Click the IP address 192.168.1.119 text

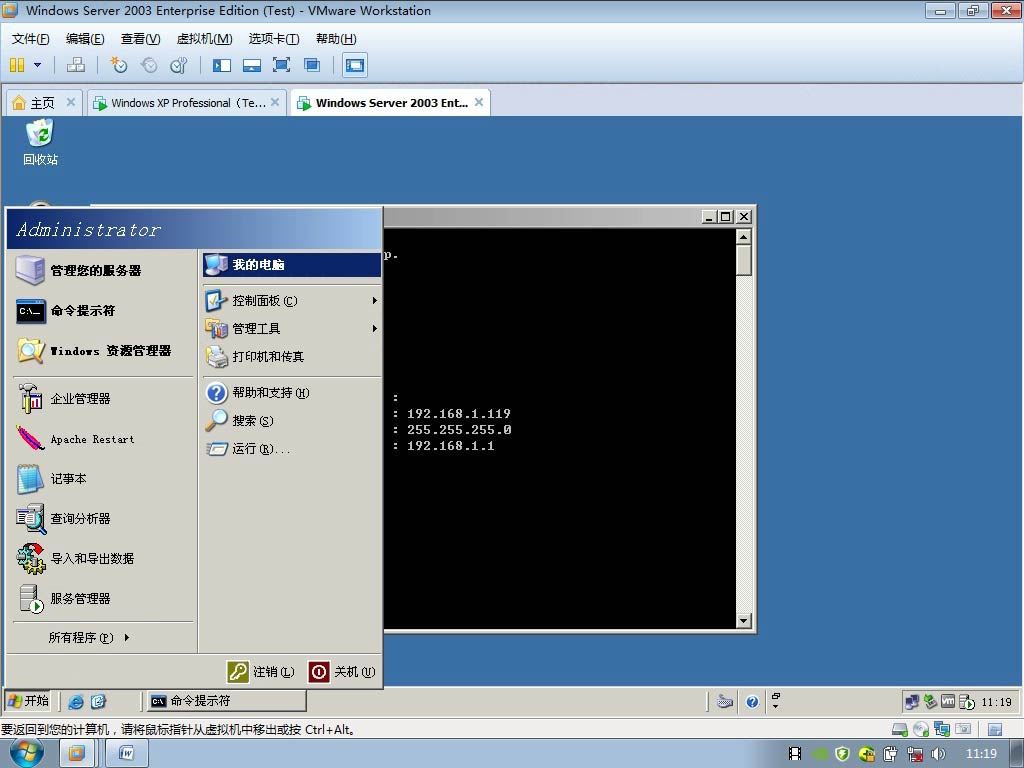click(x=458, y=413)
